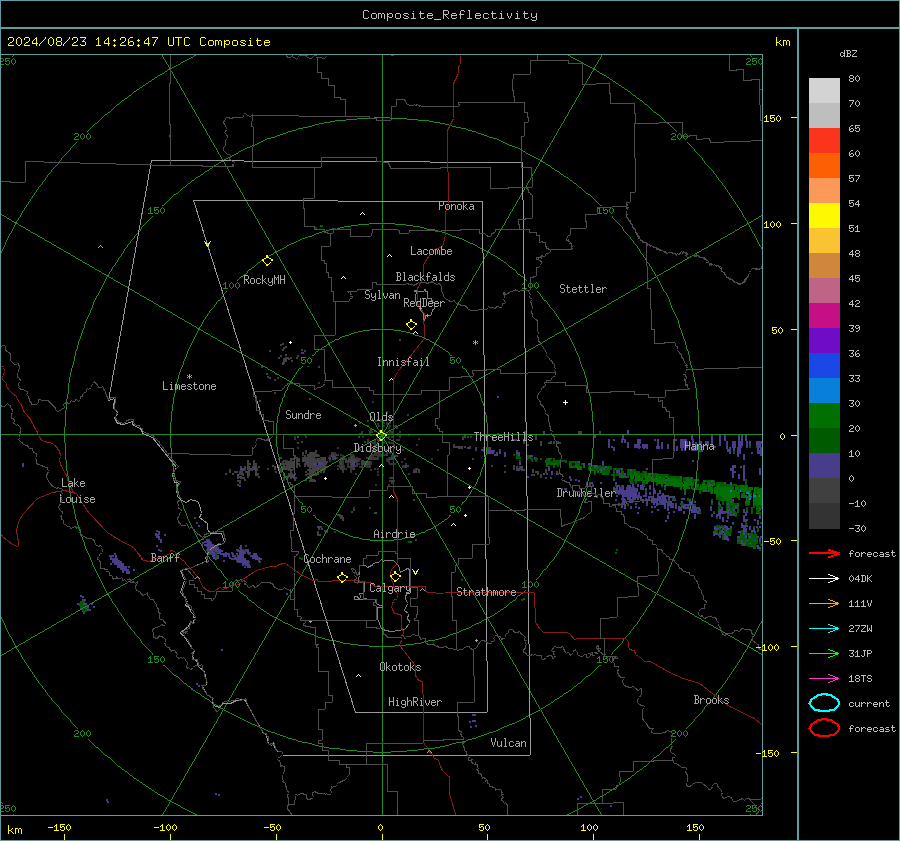
Task: Click the Composite_Reflectivity title text
Action: [449, 15]
